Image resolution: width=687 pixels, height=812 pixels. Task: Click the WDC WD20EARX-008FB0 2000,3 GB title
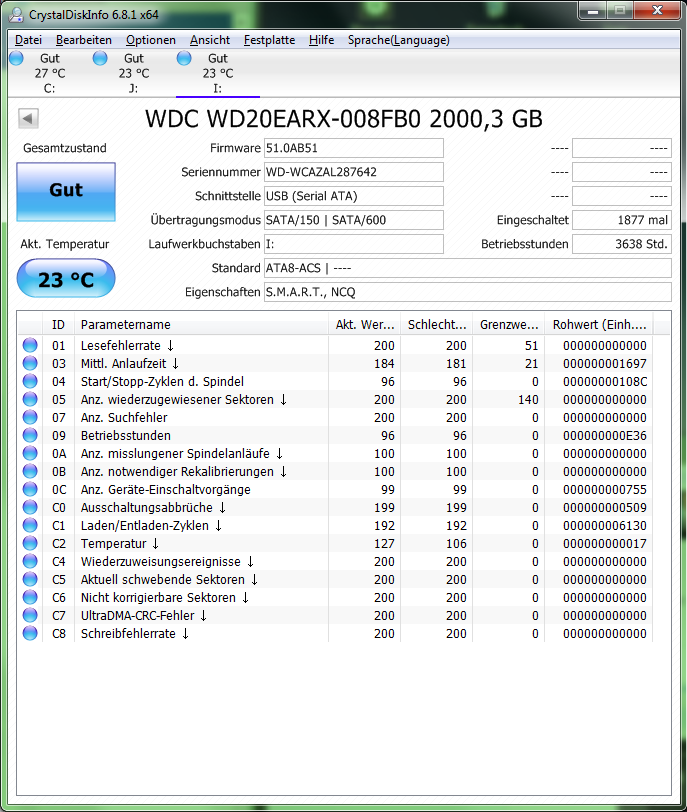click(x=344, y=119)
